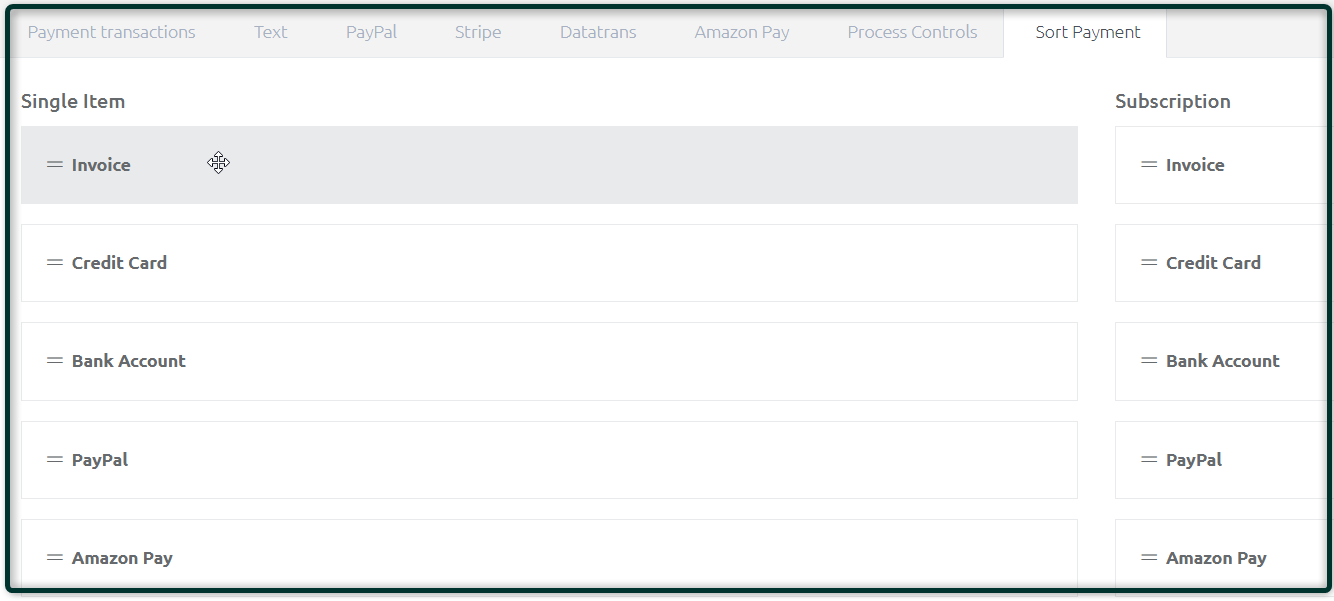Image resolution: width=1334 pixels, height=601 pixels.
Task: Click the drag handle icon beside Single Item Invoice
Action: [x=55, y=165]
